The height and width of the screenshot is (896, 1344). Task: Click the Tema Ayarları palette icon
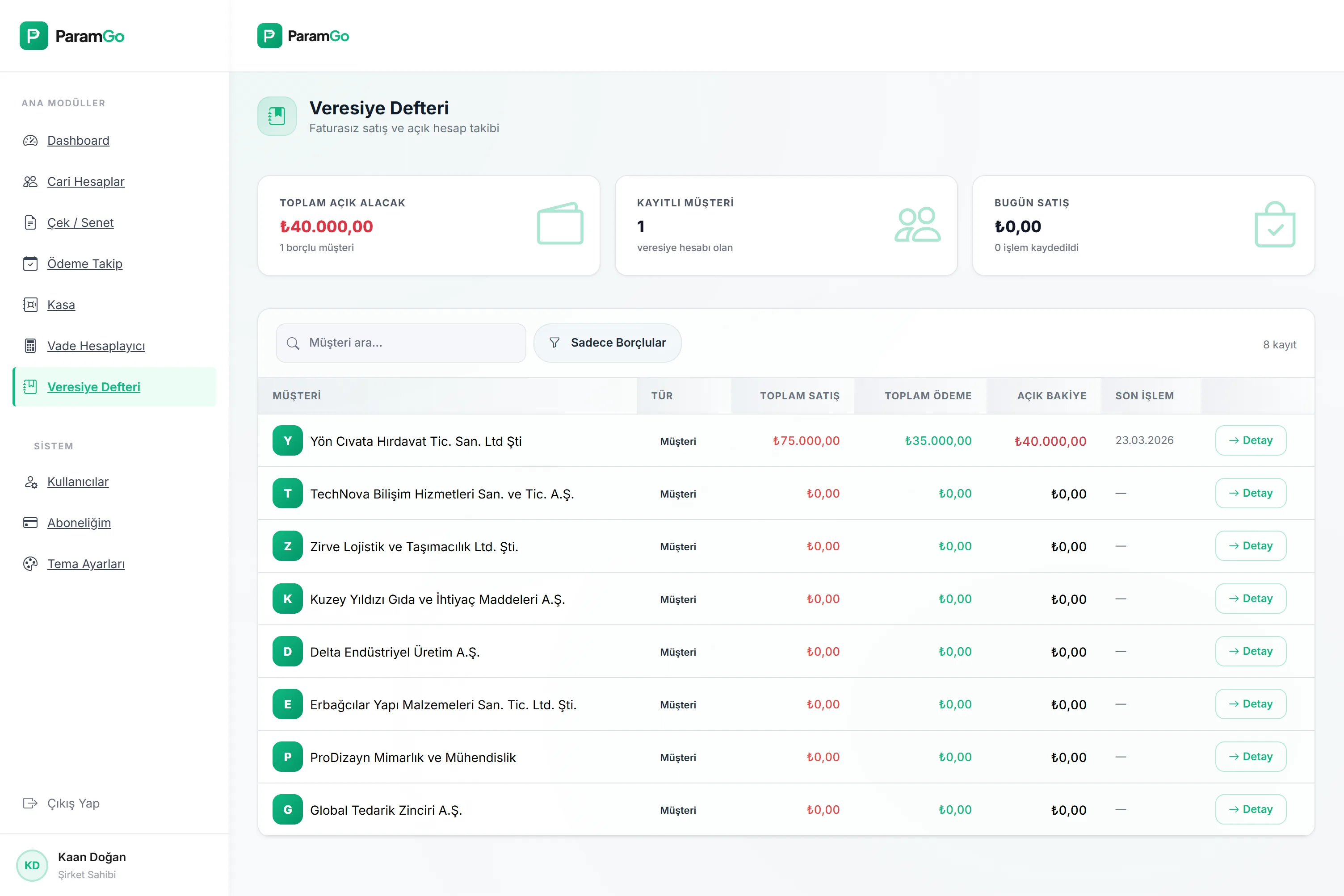[x=30, y=564]
